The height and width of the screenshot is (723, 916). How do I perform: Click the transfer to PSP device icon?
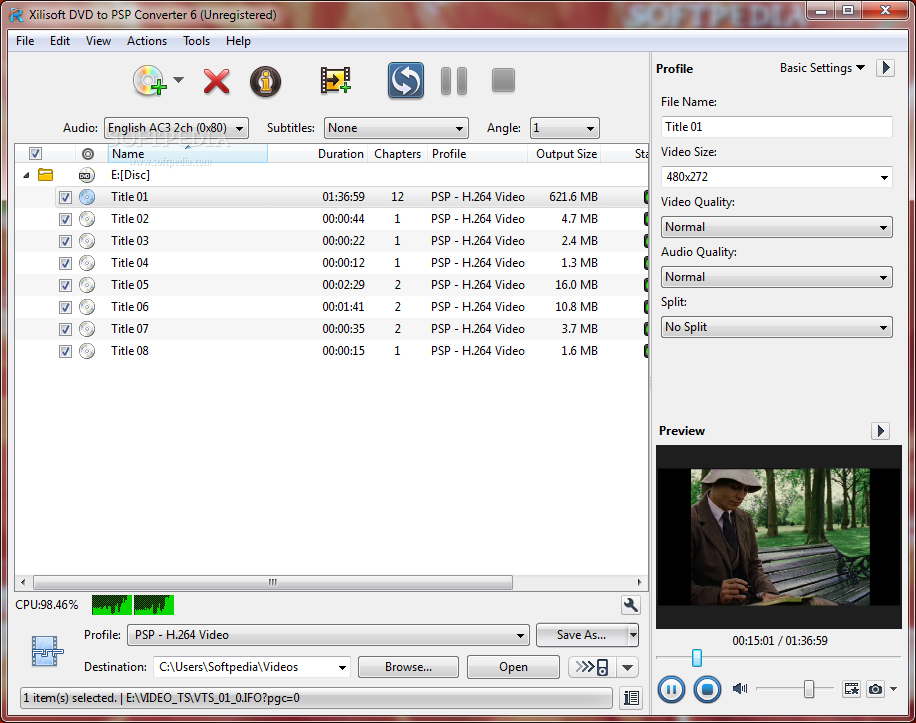(x=592, y=667)
